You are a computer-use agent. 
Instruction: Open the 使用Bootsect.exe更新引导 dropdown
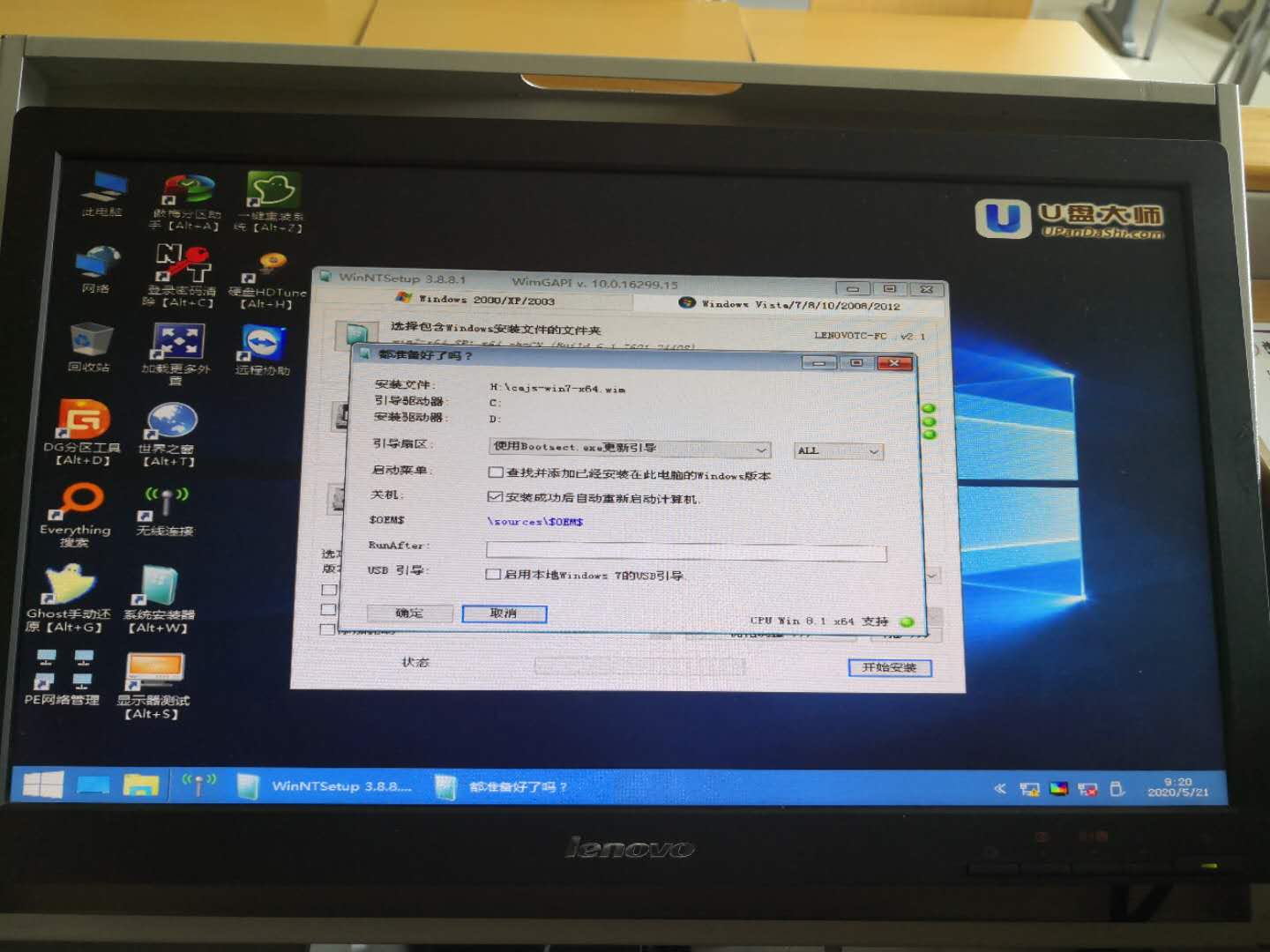(x=630, y=449)
